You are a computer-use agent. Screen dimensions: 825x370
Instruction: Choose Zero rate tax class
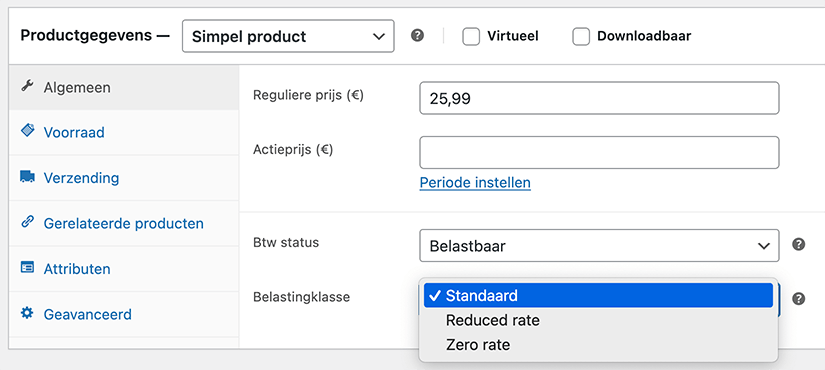click(x=598, y=345)
